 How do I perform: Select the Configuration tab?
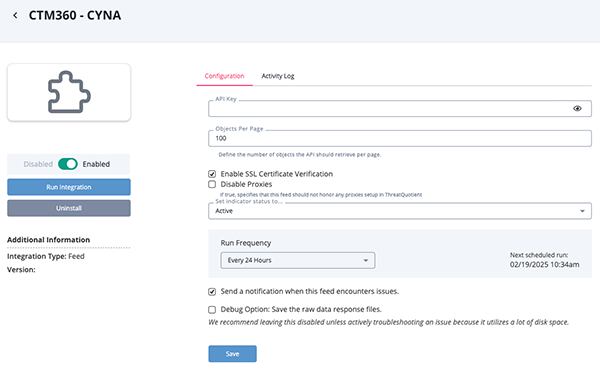224,76
